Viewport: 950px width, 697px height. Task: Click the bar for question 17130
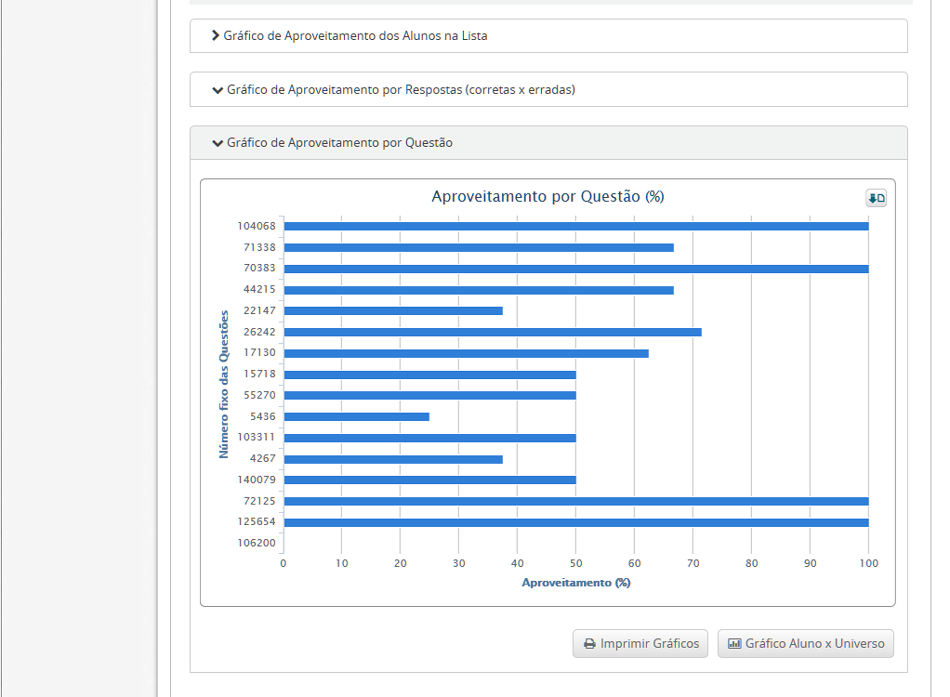pos(466,353)
